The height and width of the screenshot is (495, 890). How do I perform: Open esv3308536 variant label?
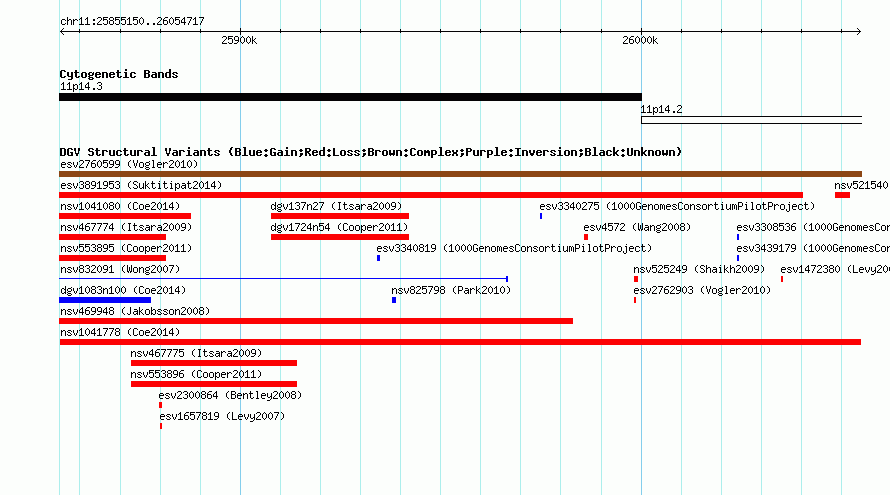click(813, 228)
